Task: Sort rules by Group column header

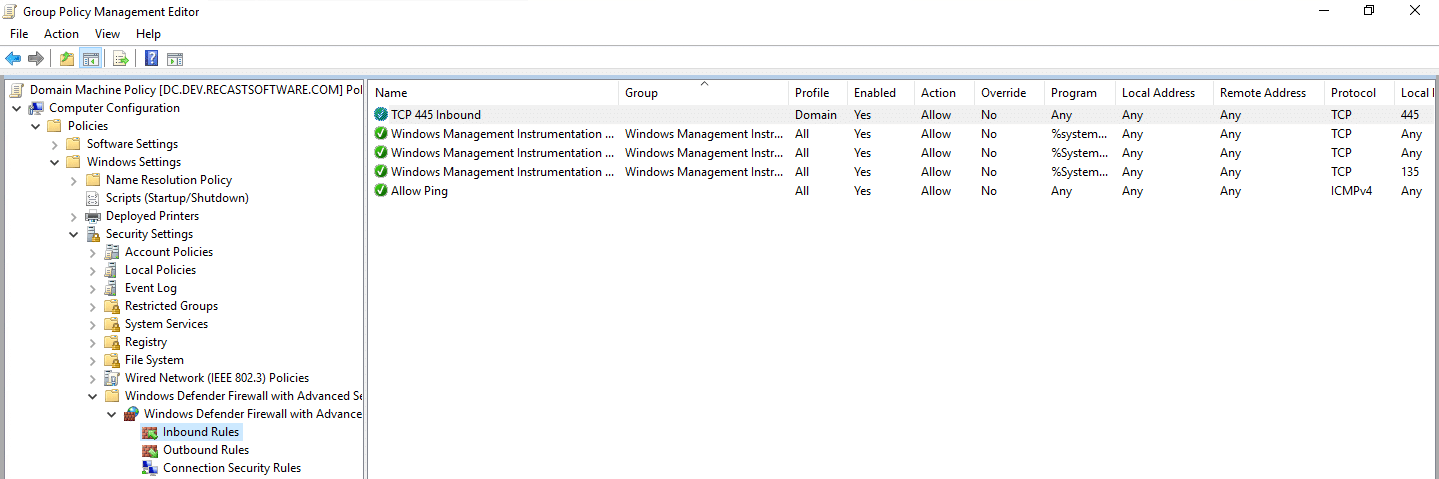Action: (x=641, y=93)
